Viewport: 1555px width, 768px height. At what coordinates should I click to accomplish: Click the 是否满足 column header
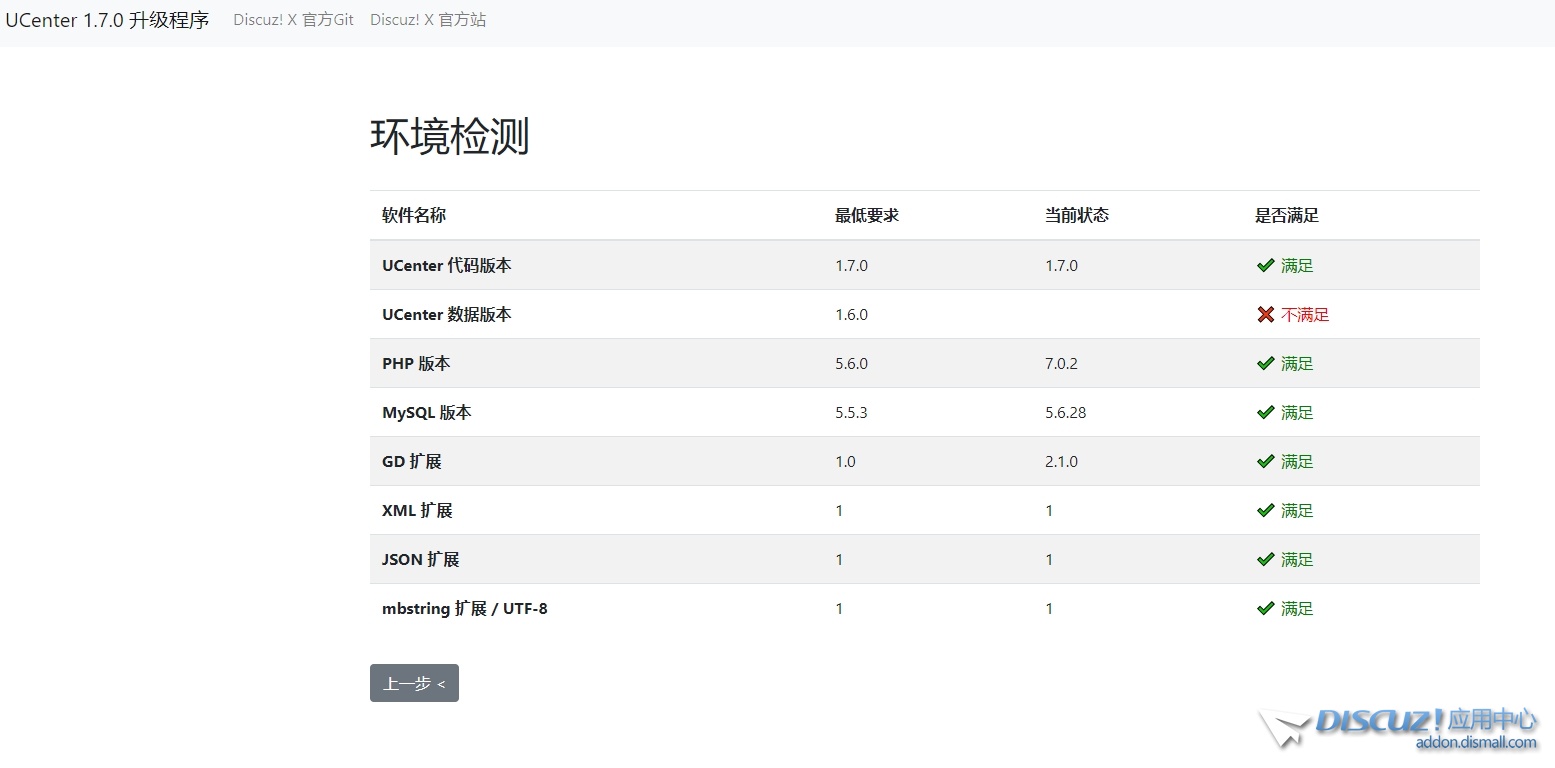[x=1287, y=215]
